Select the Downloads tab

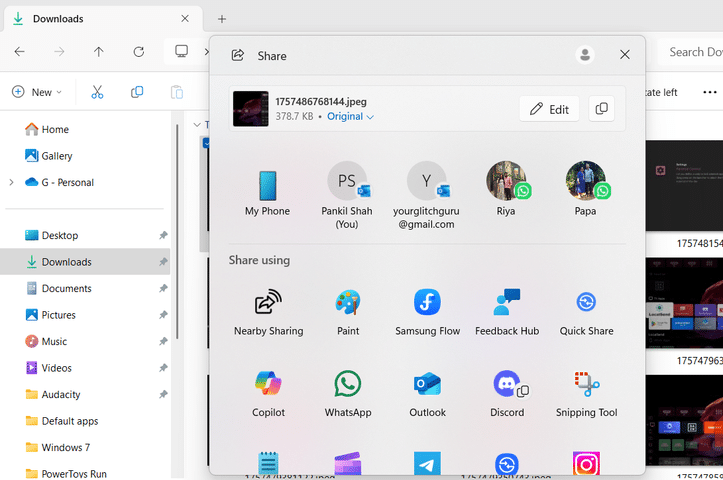coord(101,19)
